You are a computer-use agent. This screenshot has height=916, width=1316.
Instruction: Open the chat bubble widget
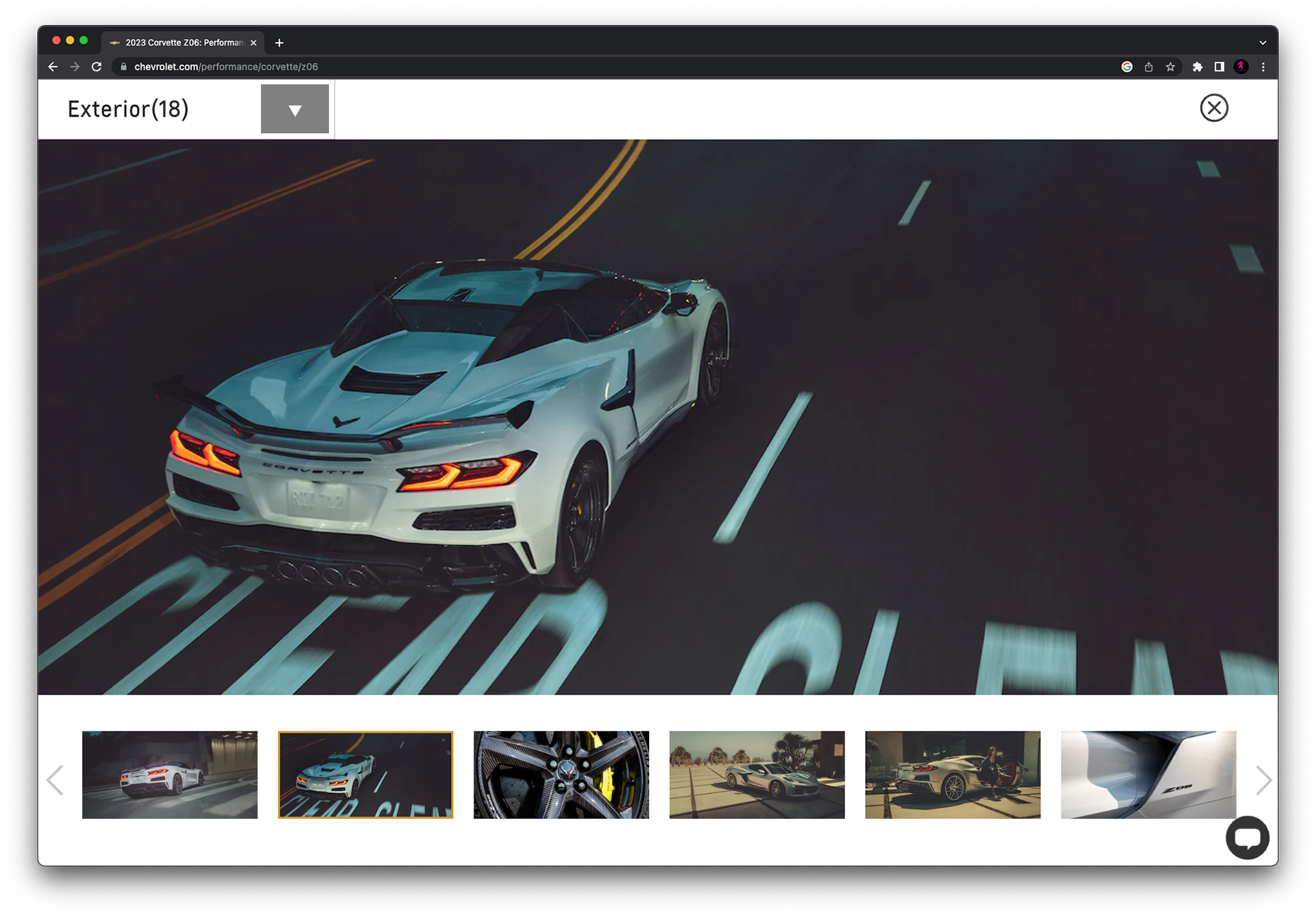pos(1247,836)
